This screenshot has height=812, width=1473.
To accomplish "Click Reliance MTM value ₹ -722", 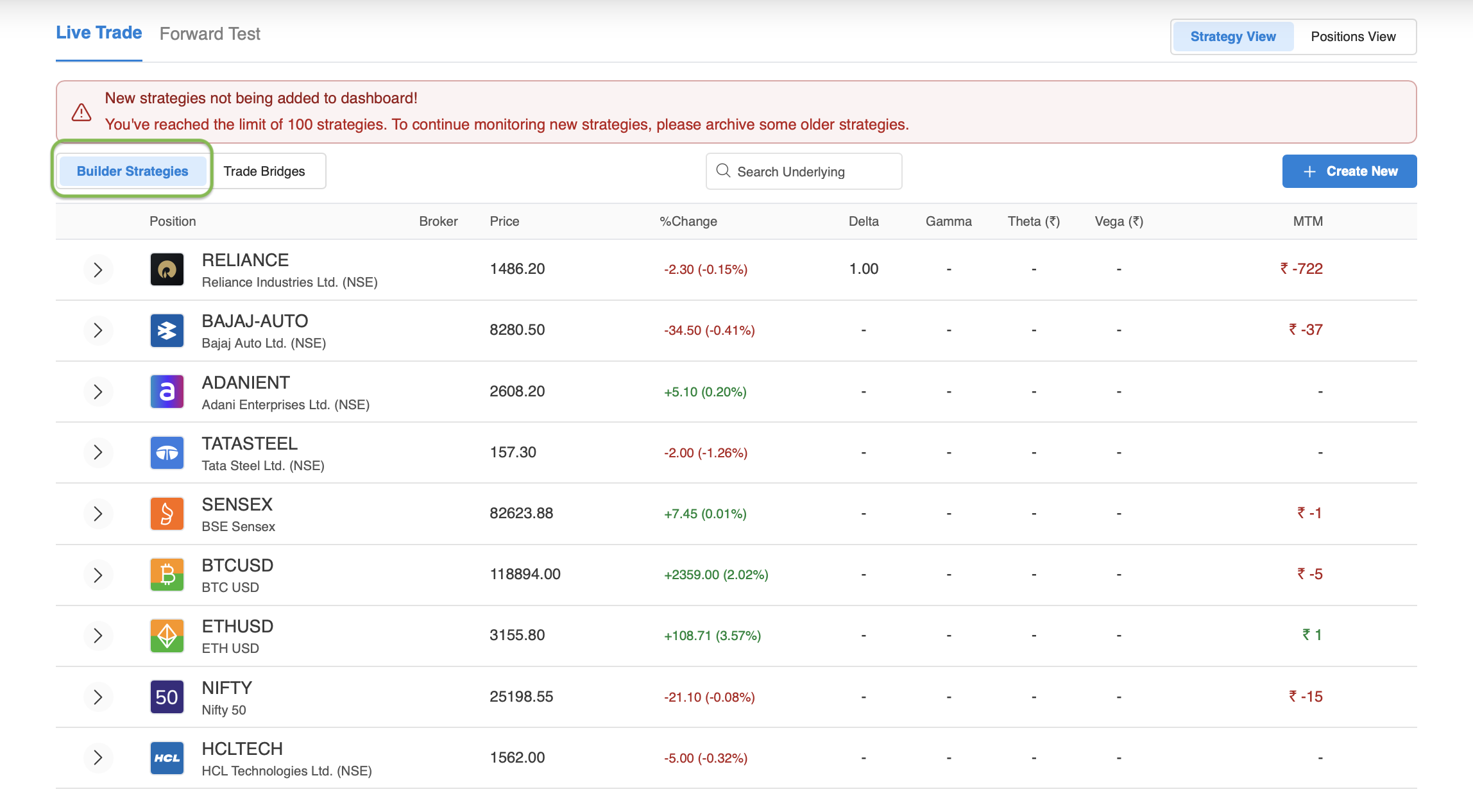I will pos(1301,269).
